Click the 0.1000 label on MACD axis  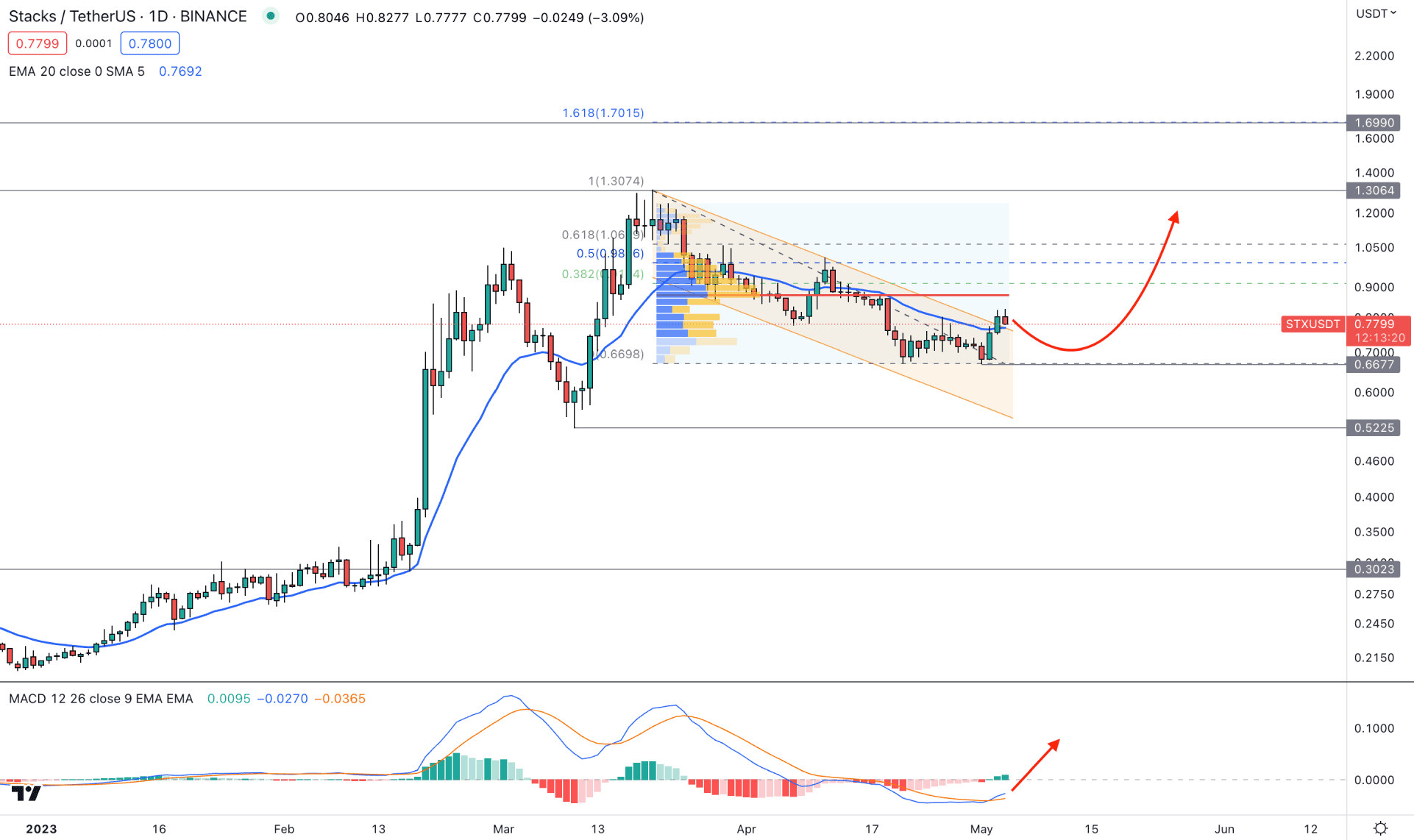[x=1374, y=728]
